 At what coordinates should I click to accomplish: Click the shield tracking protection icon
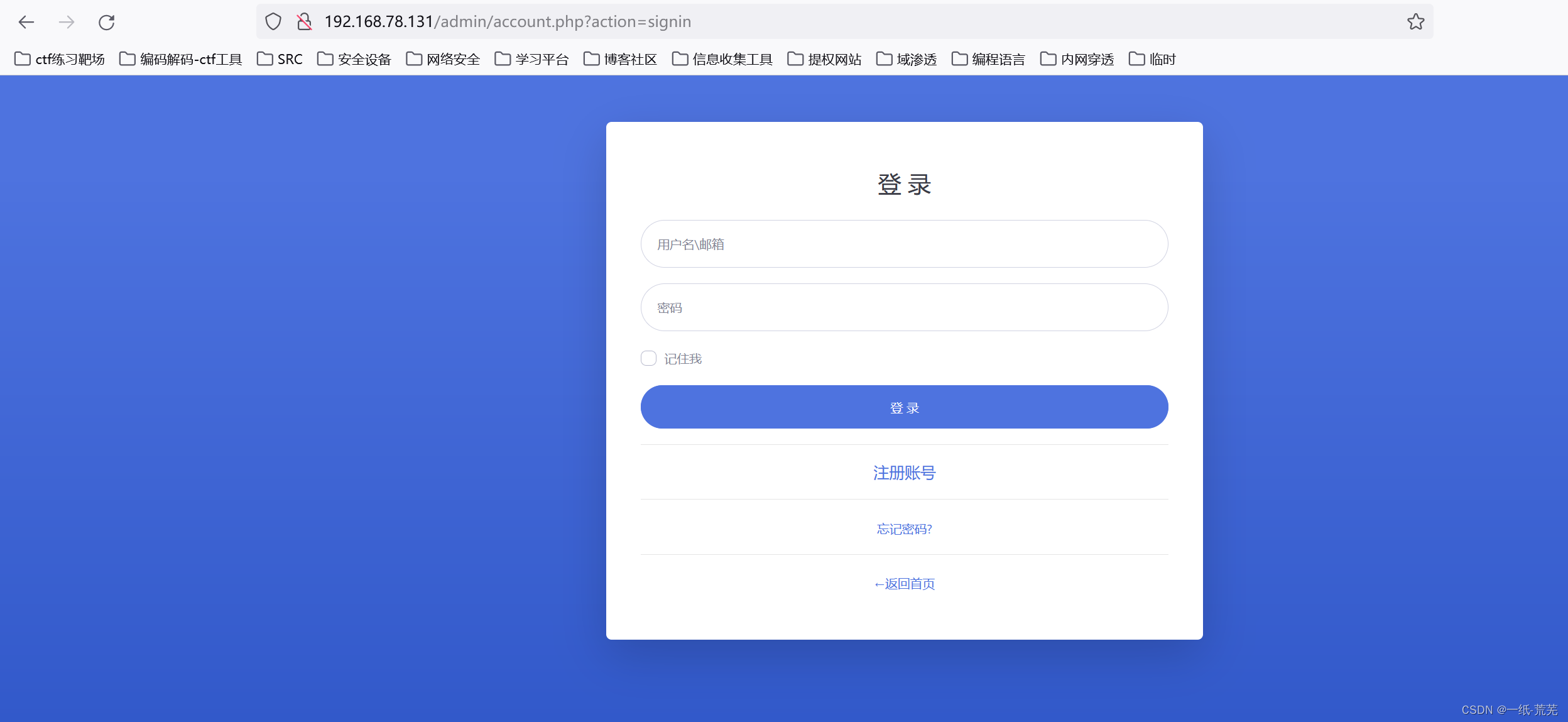tap(273, 22)
